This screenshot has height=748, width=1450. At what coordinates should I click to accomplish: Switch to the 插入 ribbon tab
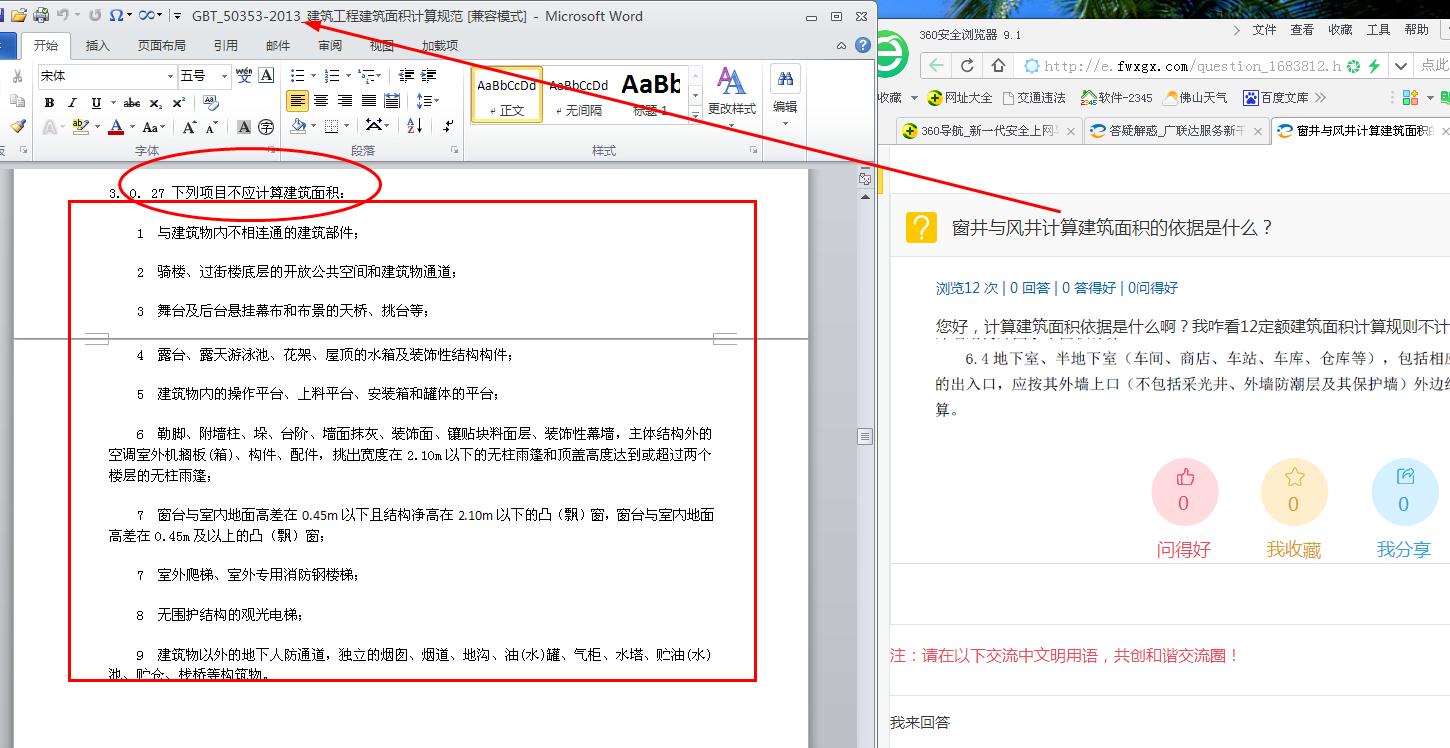click(x=98, y=45)
